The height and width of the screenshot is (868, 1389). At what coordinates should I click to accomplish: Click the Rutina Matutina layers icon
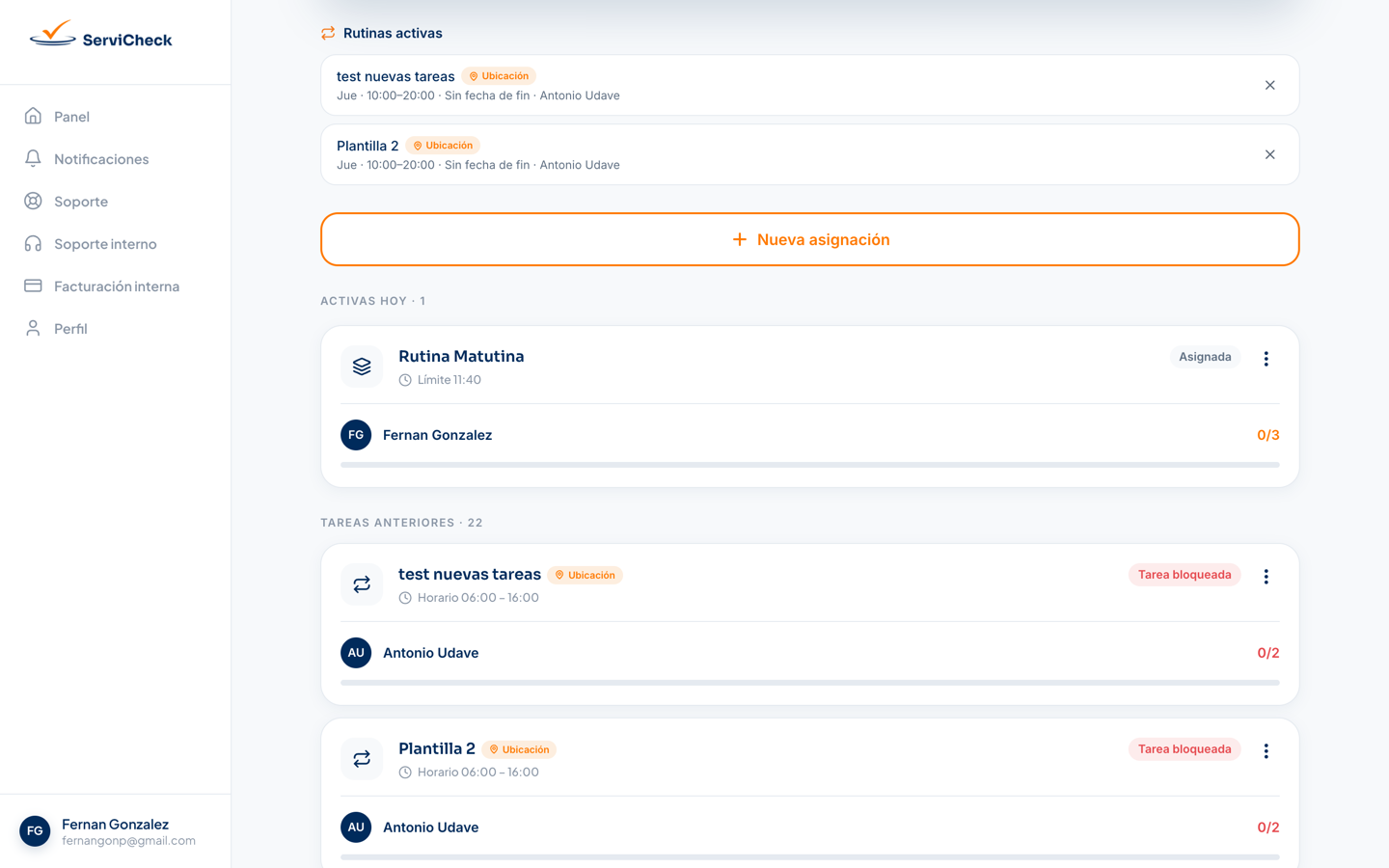(x=362, y=366)
